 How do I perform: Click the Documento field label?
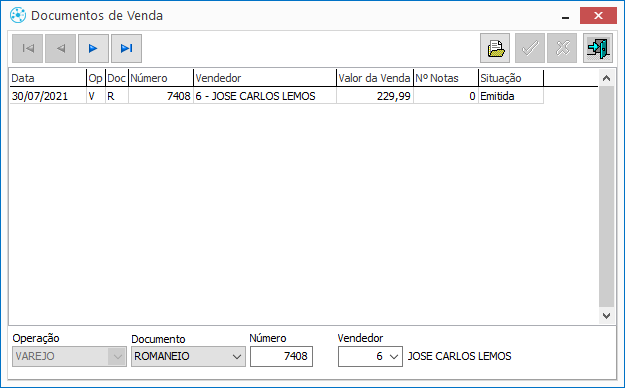click(158, 339)
